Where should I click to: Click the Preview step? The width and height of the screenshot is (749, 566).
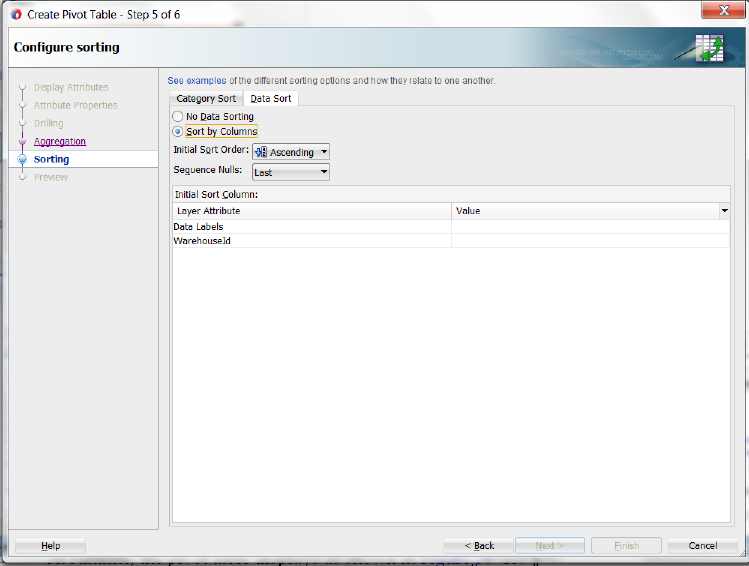coord(51,177)
